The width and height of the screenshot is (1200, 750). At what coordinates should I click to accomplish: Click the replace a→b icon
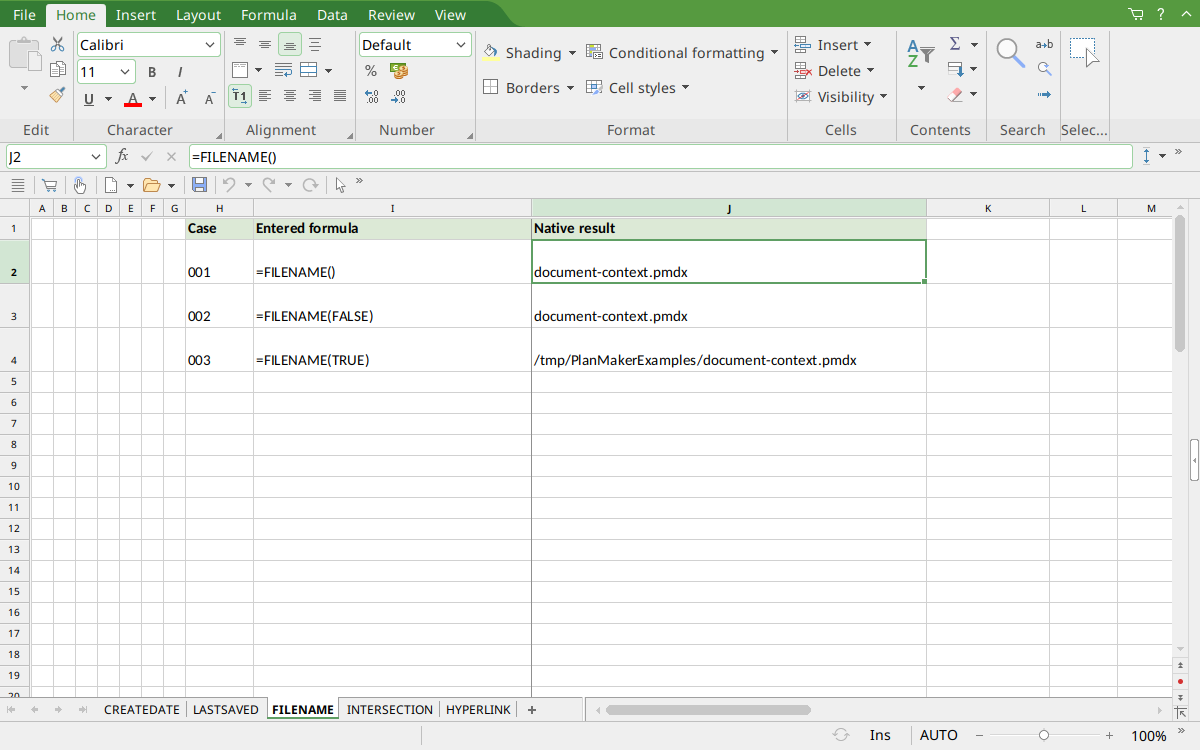(x=1044, y=44)
